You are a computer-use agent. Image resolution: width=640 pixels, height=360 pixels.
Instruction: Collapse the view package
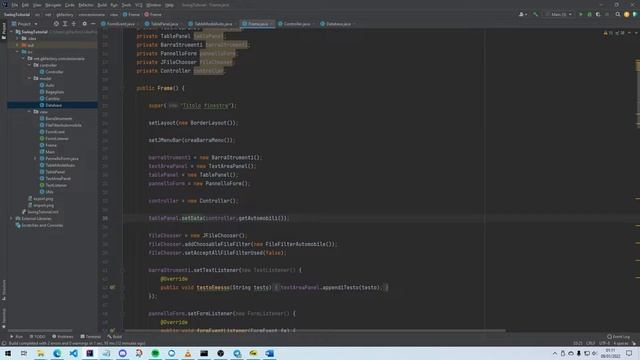pos(29,111)
